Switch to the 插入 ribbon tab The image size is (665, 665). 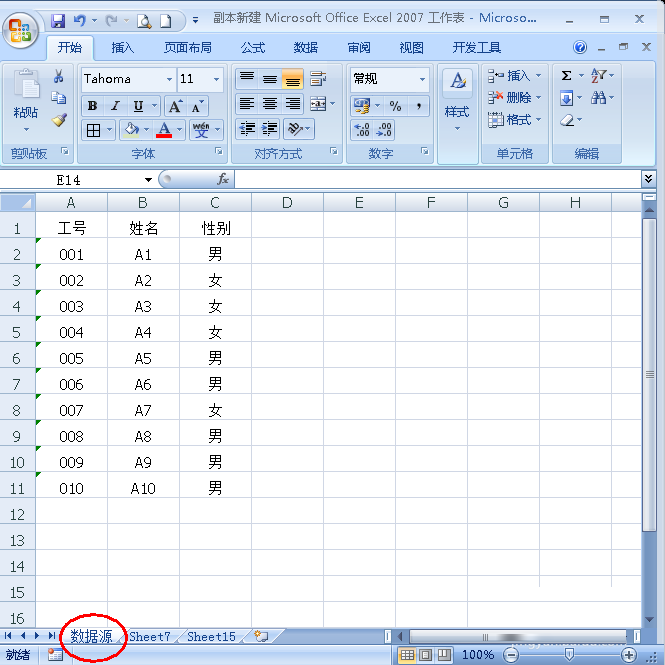click(123, 48)
